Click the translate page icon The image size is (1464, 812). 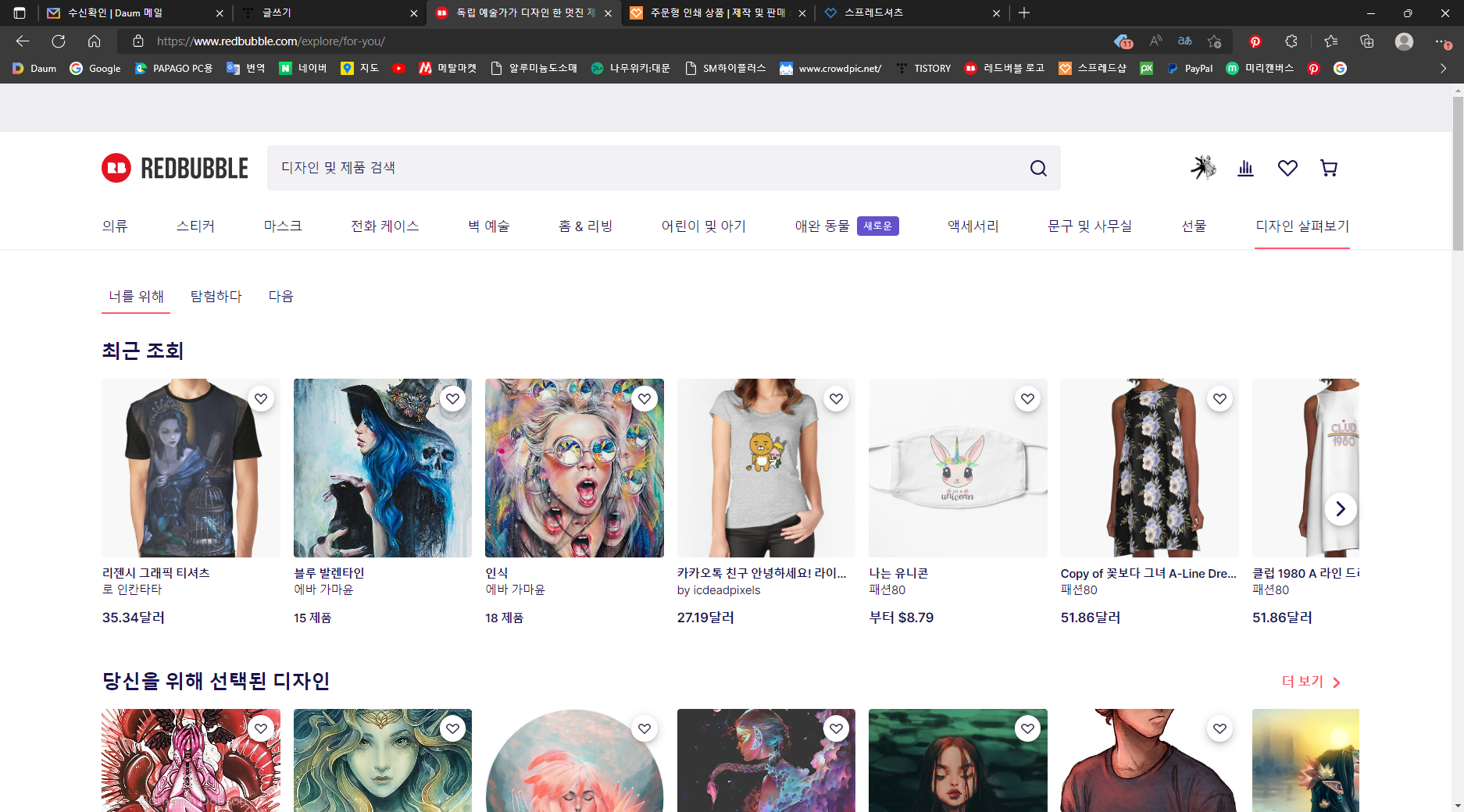(x=1185, y=41)
